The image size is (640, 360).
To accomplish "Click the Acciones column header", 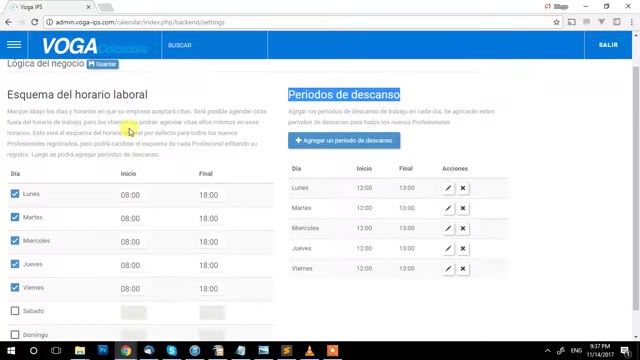I will (455, 169).
